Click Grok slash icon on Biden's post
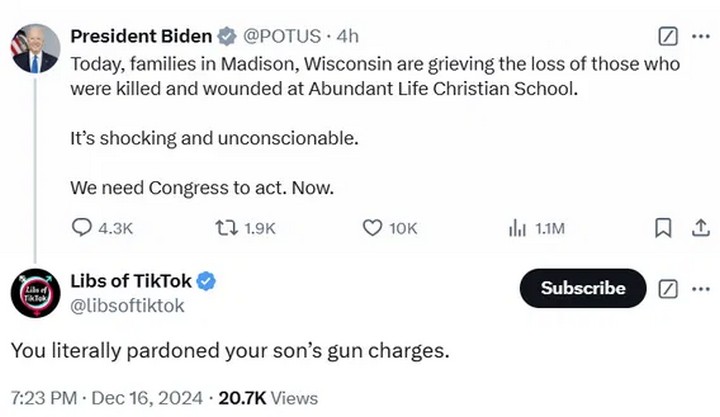The height and width of the screenshot is (417, 720). coord(668,36)
